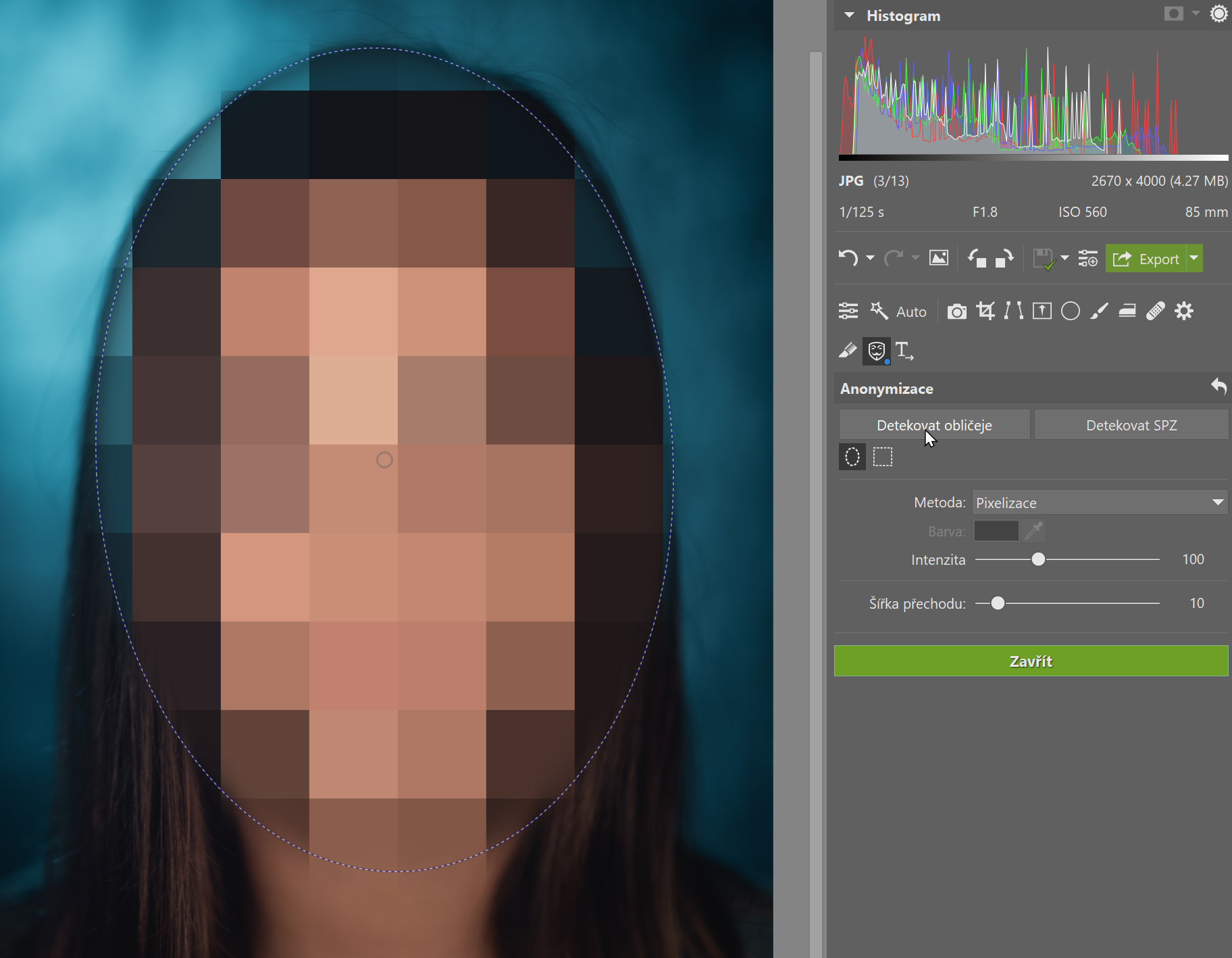The width and height of the screenshot is (1232, 958).
Task: Toggle the histogram display mode icon
Action: (x=1174, y=14)
